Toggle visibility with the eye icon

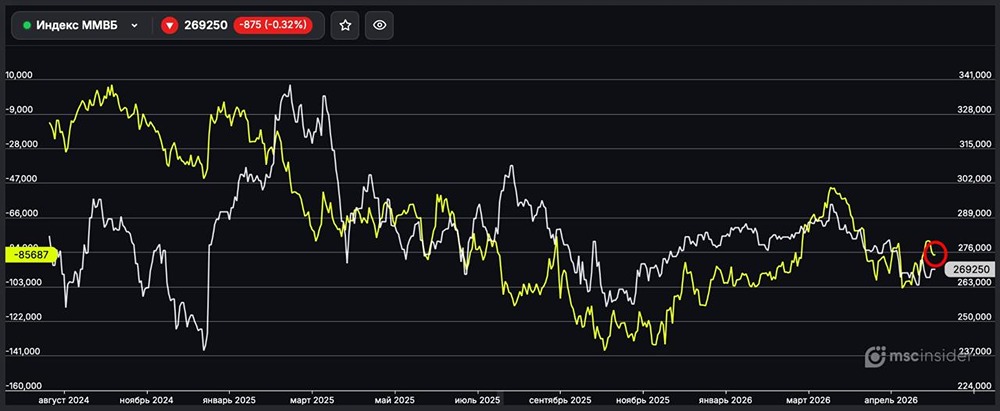pos(379,26)
